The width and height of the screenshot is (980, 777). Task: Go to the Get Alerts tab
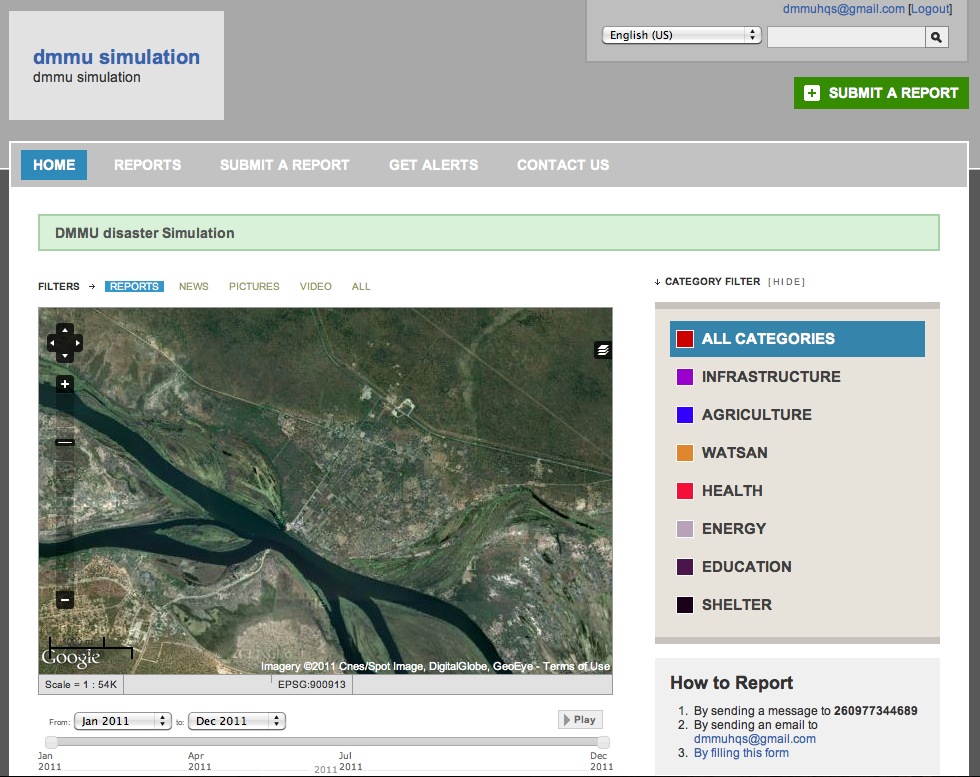[x=433, y=165]
